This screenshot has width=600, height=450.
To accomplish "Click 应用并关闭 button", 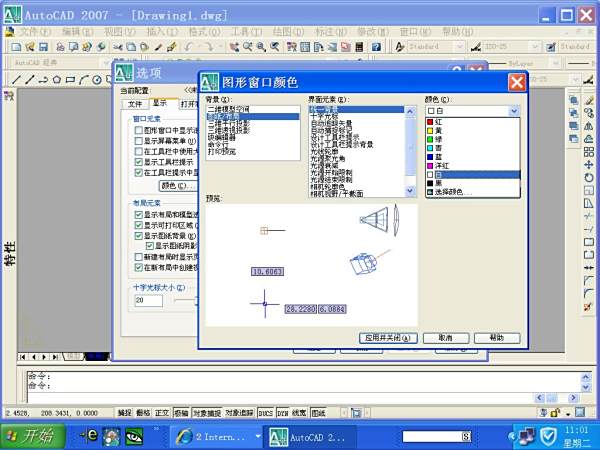I will 388,338.
